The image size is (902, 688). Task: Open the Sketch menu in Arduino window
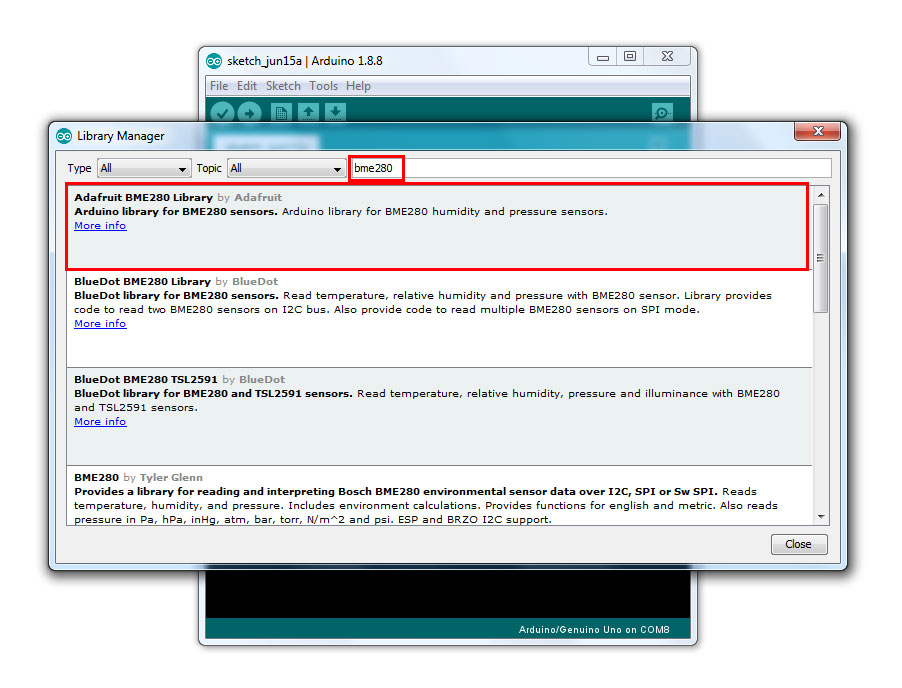[283, 86]
